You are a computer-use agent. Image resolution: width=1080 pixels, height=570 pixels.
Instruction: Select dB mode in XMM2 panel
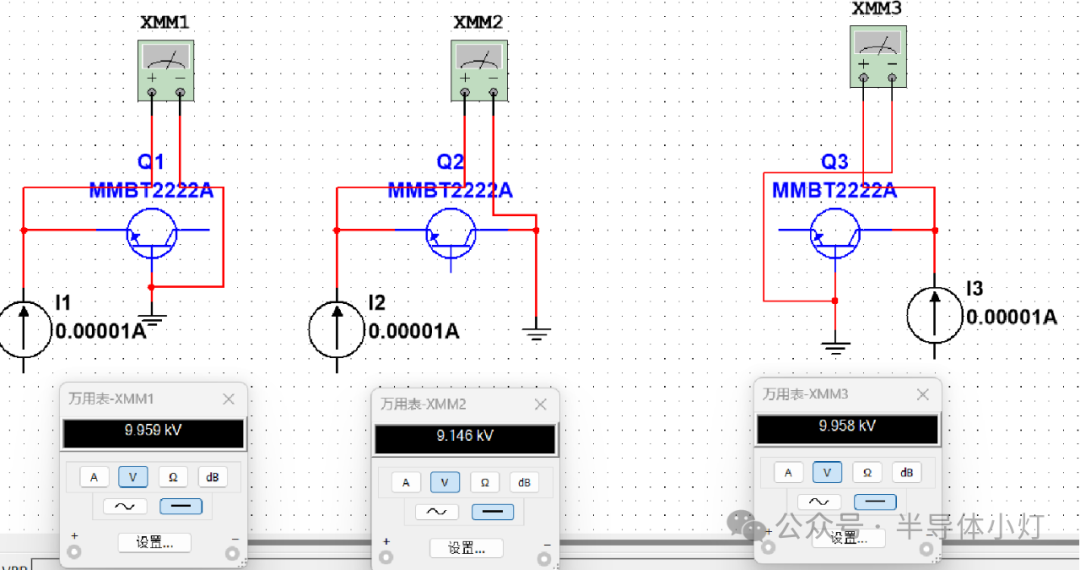point(524,483)
